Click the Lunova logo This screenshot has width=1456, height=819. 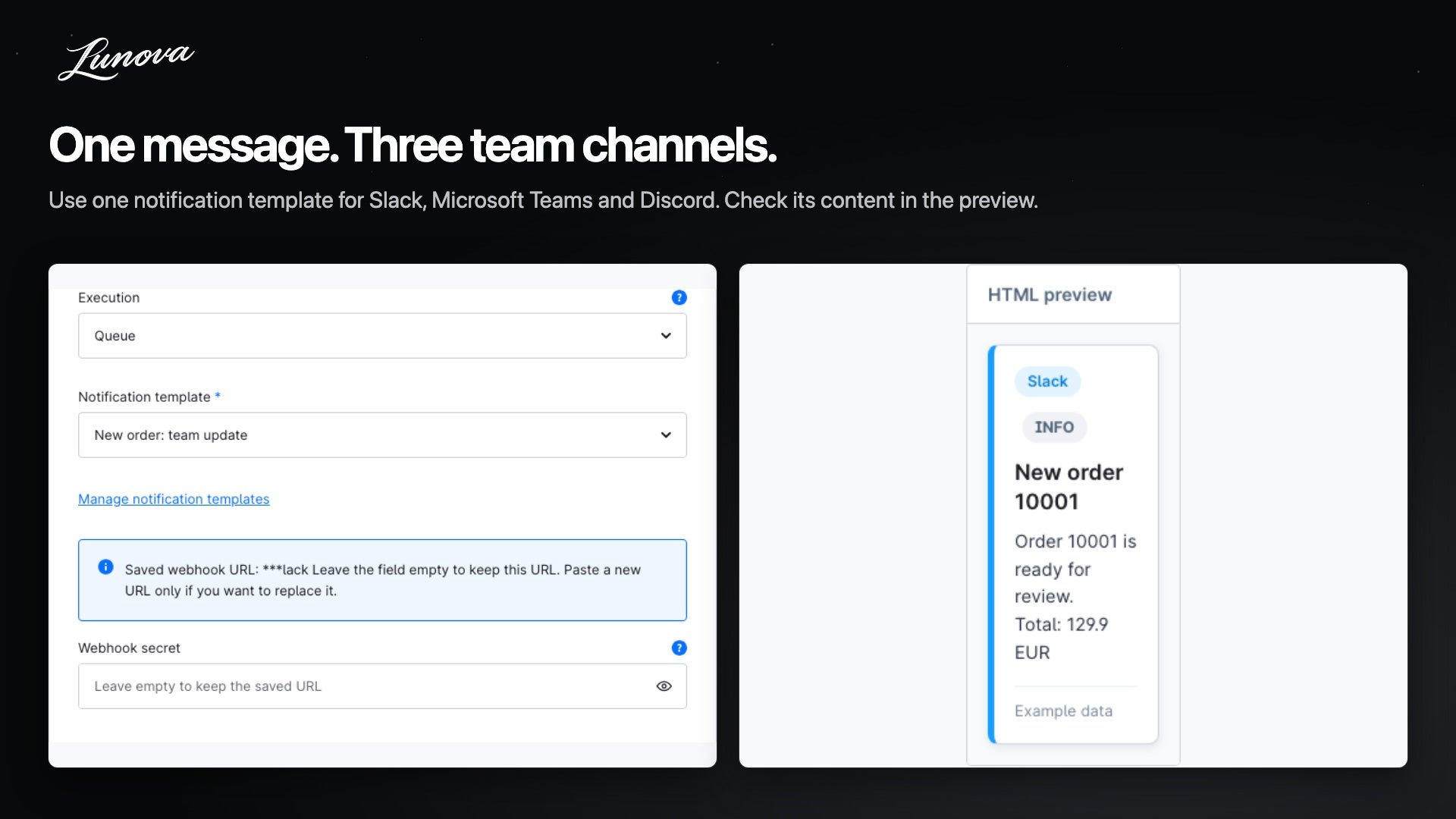pyautogui.click(x=126, y=59)
